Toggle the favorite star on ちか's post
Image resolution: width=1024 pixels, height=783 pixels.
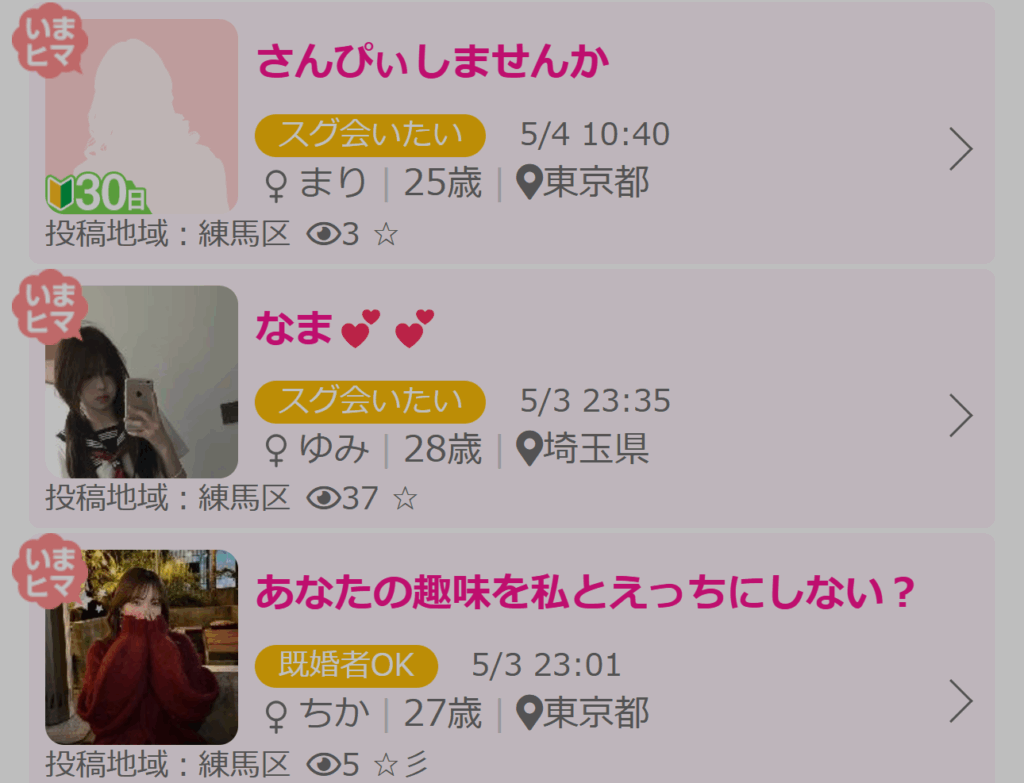[x=386, y=764]
